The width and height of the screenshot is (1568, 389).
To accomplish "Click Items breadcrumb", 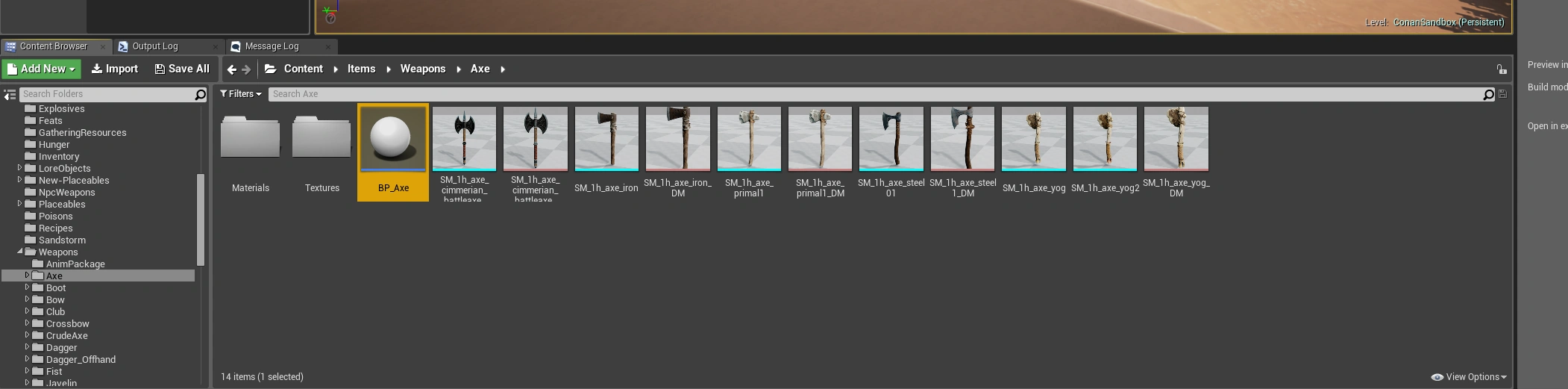I will (x=361, y=69).
